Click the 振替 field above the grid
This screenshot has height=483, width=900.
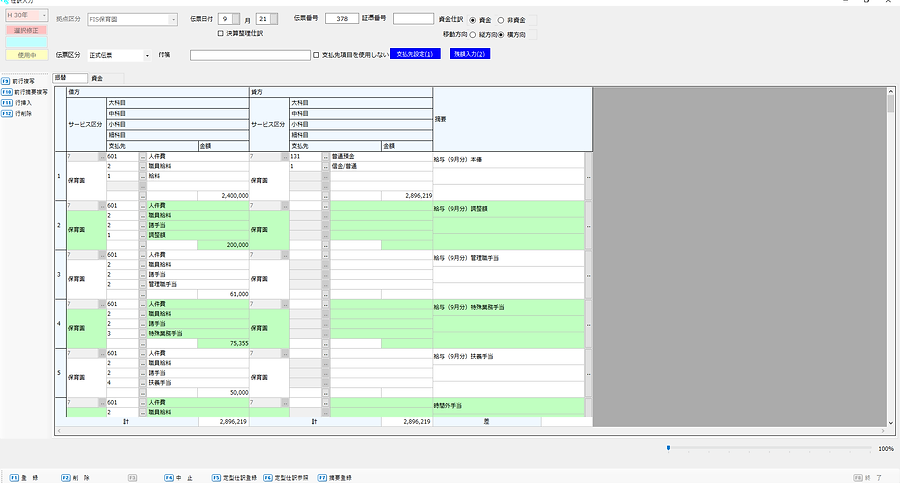pos(70,78)
